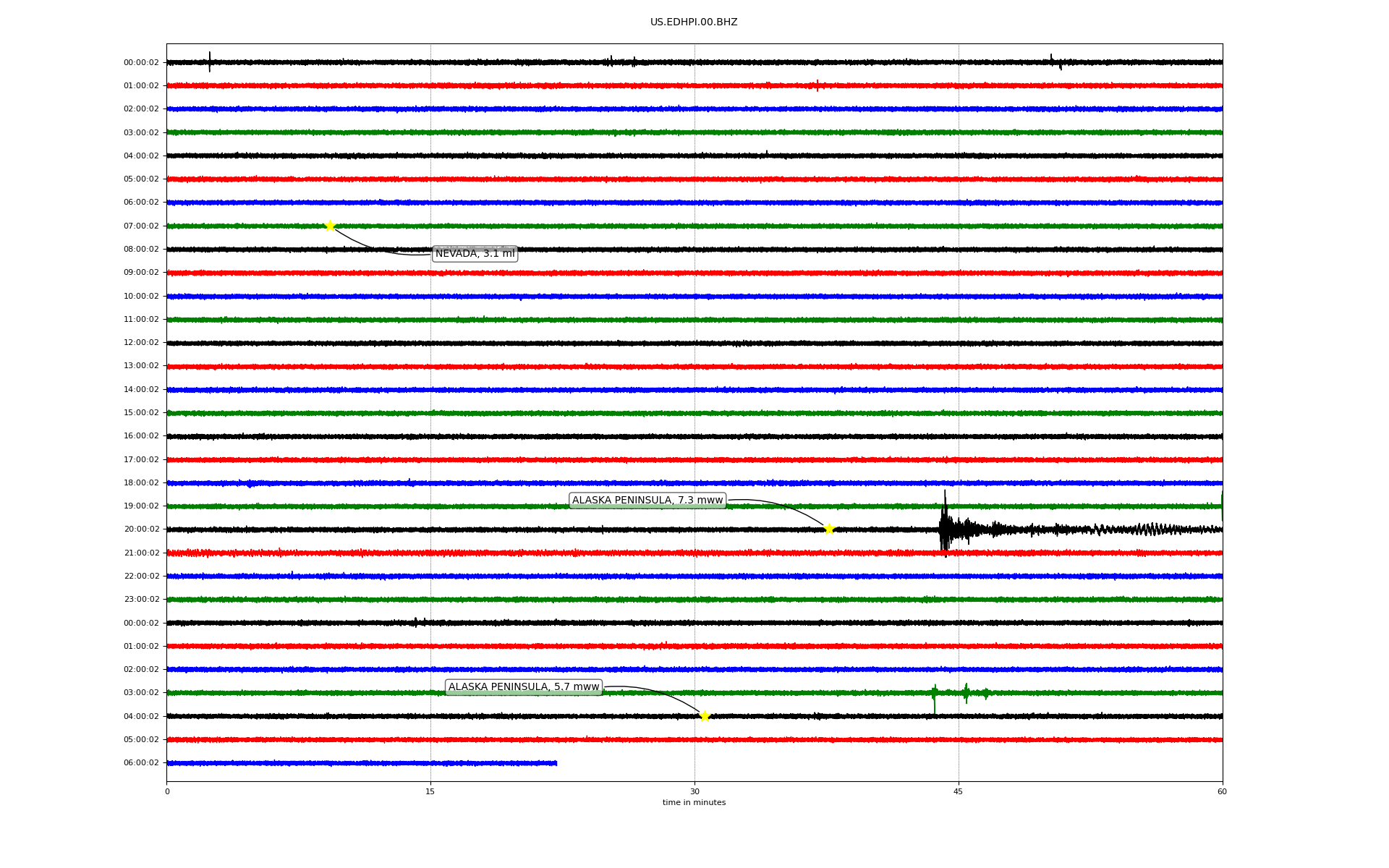
Task: Click the x-axis tick label 45
Action: (x=959, y=791)
